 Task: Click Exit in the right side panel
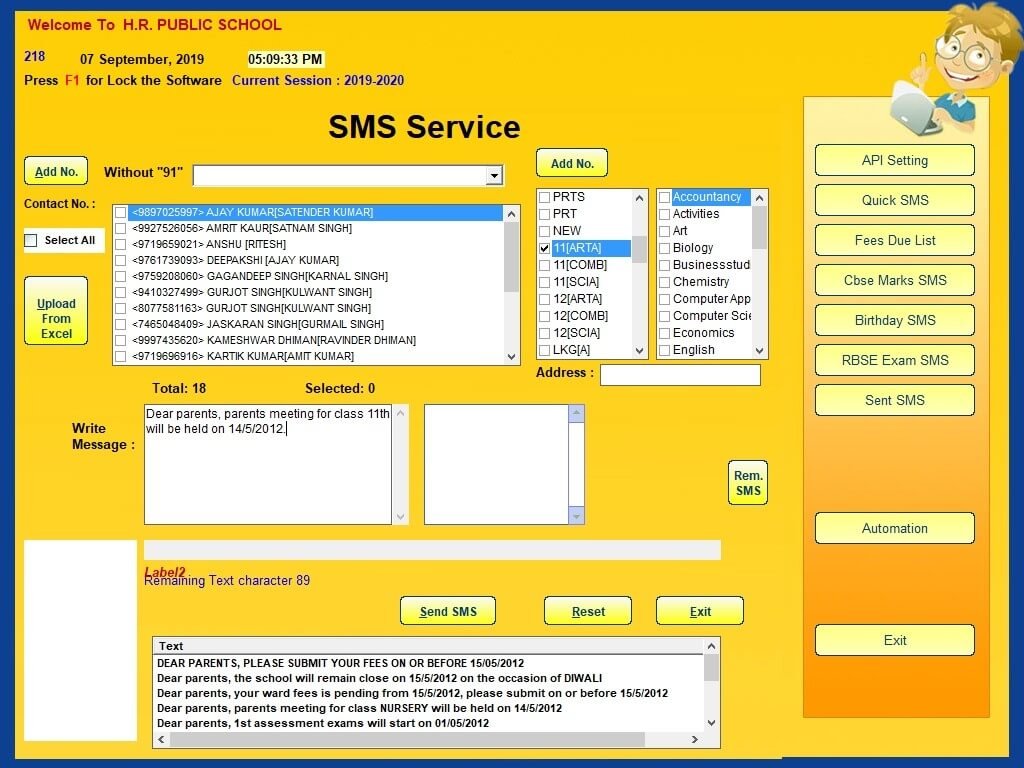tap(895, 640)
